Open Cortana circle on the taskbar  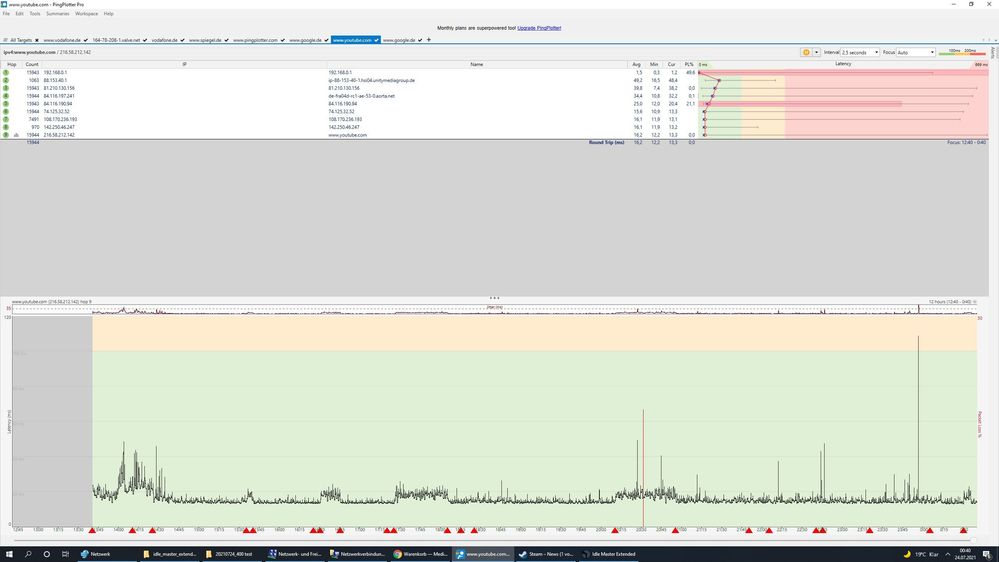[x=47, y=554]
